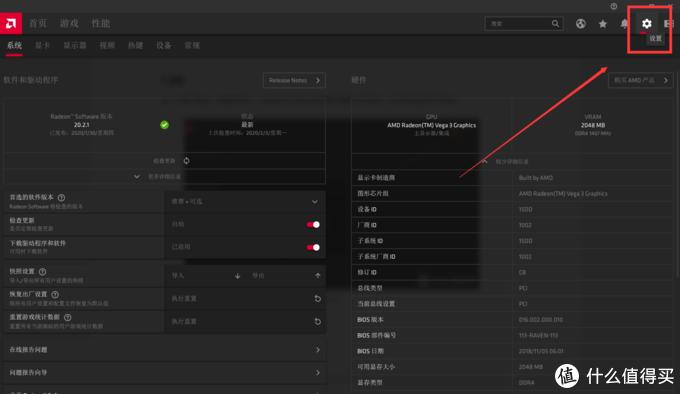Click the refresh icon next to 检查更新
680x394 pixels.
(x=186, y=161)
